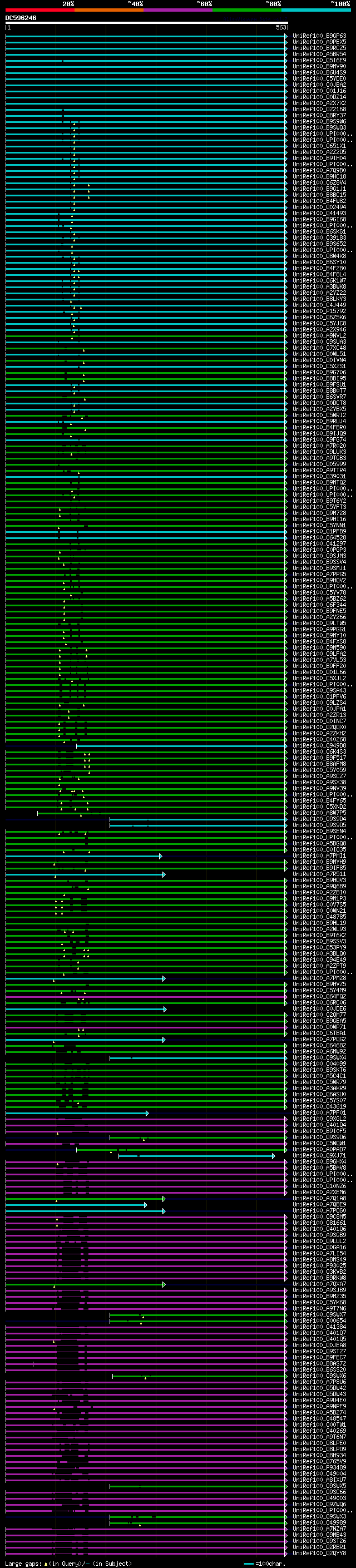Select hit label UniRef100_A3BWK8
Image resolution: width=356 pixels, height=1568 pixels.
(319, 286)
